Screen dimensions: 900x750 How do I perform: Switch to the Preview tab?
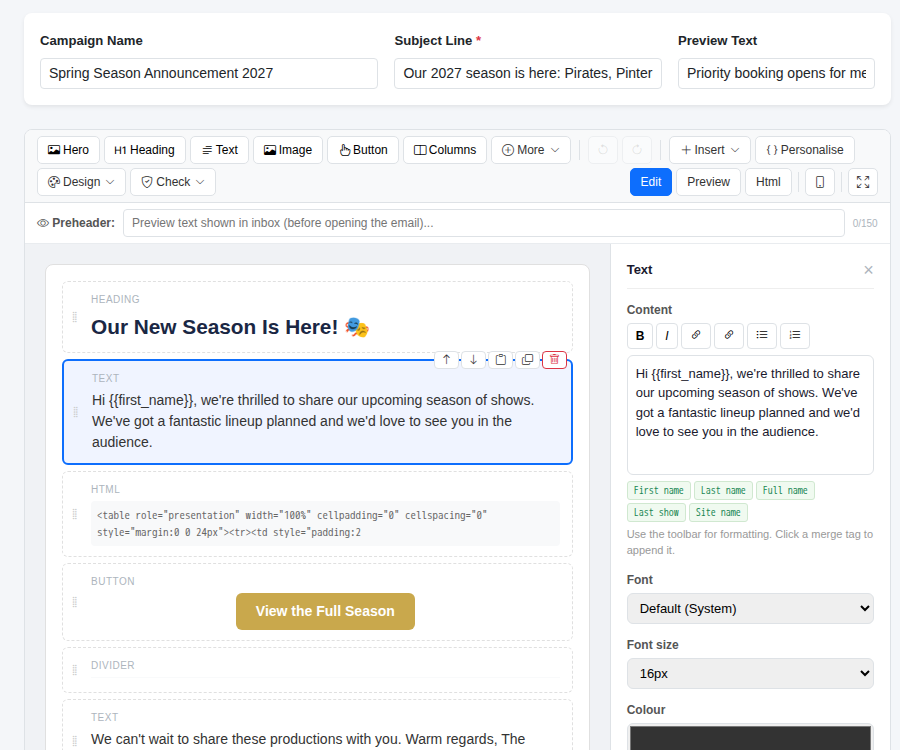pyautogui.click(x=708, y=182)
